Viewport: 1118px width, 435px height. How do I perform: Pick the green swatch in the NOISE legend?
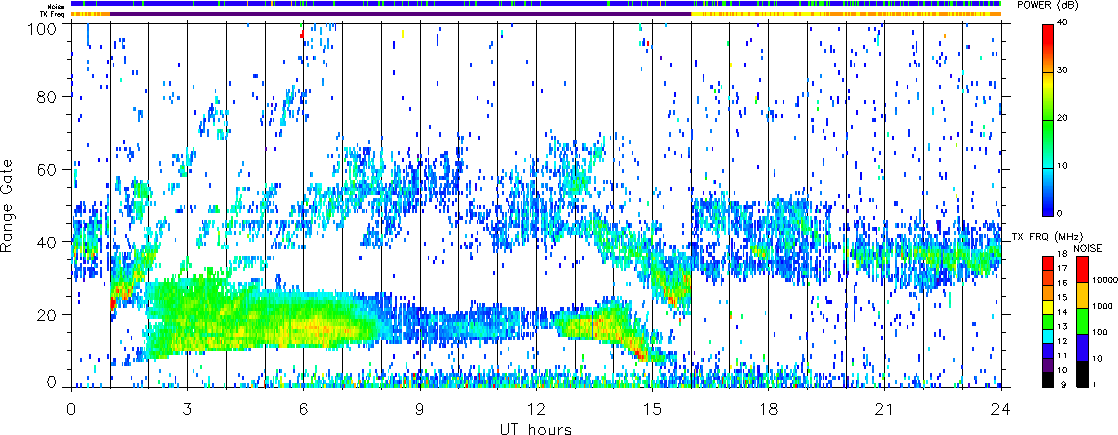coord(1083,322)
